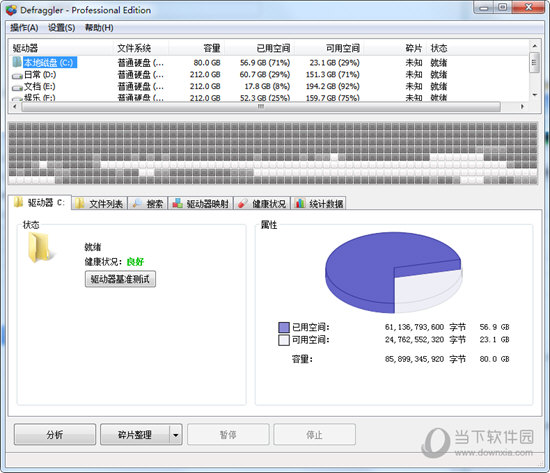The image size is (550, 473).
Task: Click the pill icon on 健康状况 tab
Action: (242, 204)
